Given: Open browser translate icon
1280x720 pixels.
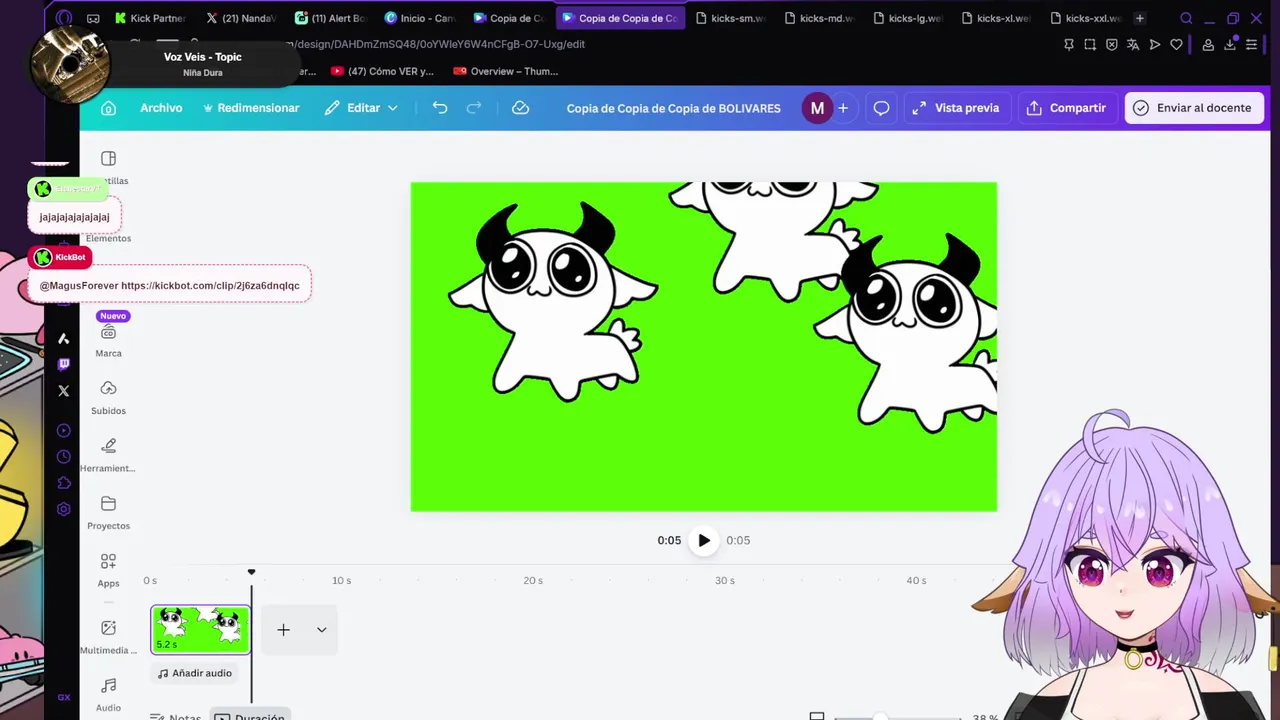Looking at the screenshot, I should tap(1133, 44).
